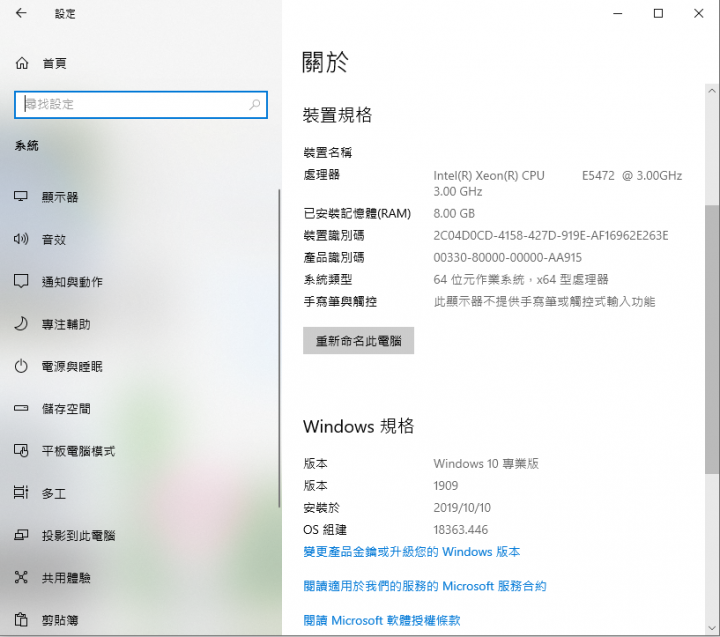Viewport: 720px width, 637px height.
Task: Click the 裝置規格 heading
Action: pos(337,115)
